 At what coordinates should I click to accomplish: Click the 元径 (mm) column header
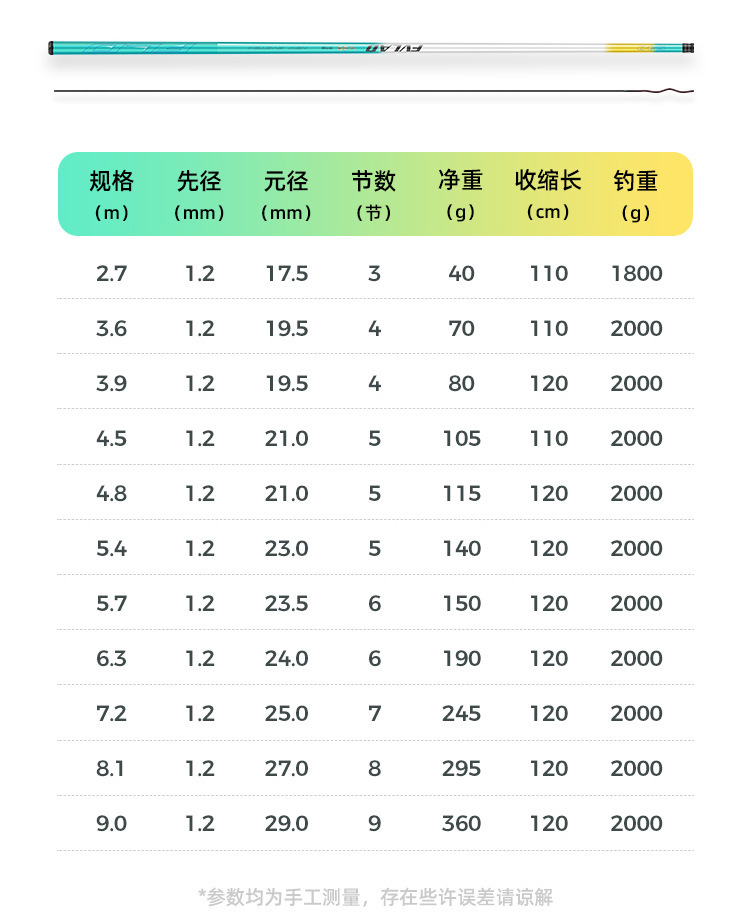(286, 194)
